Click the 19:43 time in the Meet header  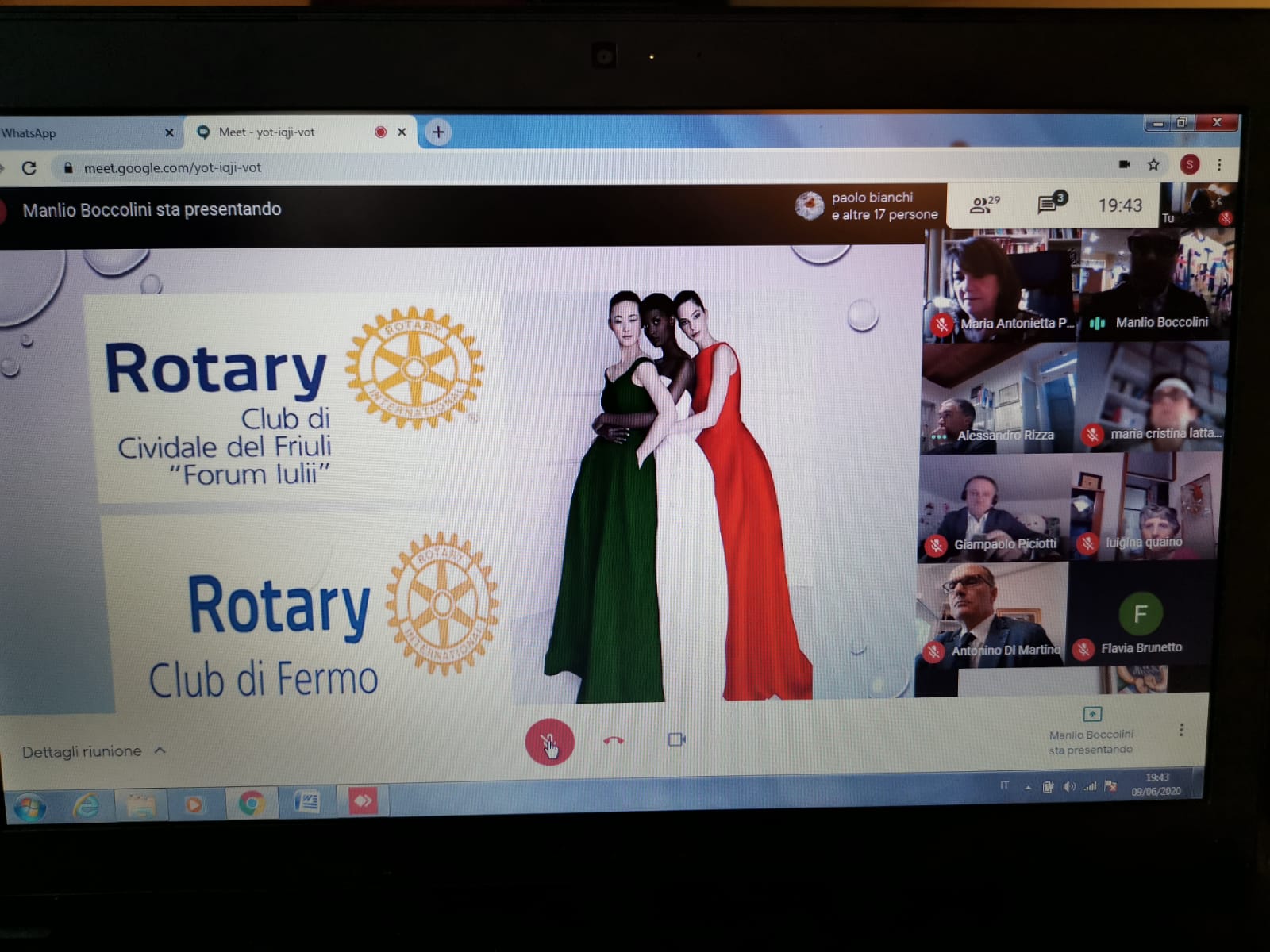pos(1120,205)
